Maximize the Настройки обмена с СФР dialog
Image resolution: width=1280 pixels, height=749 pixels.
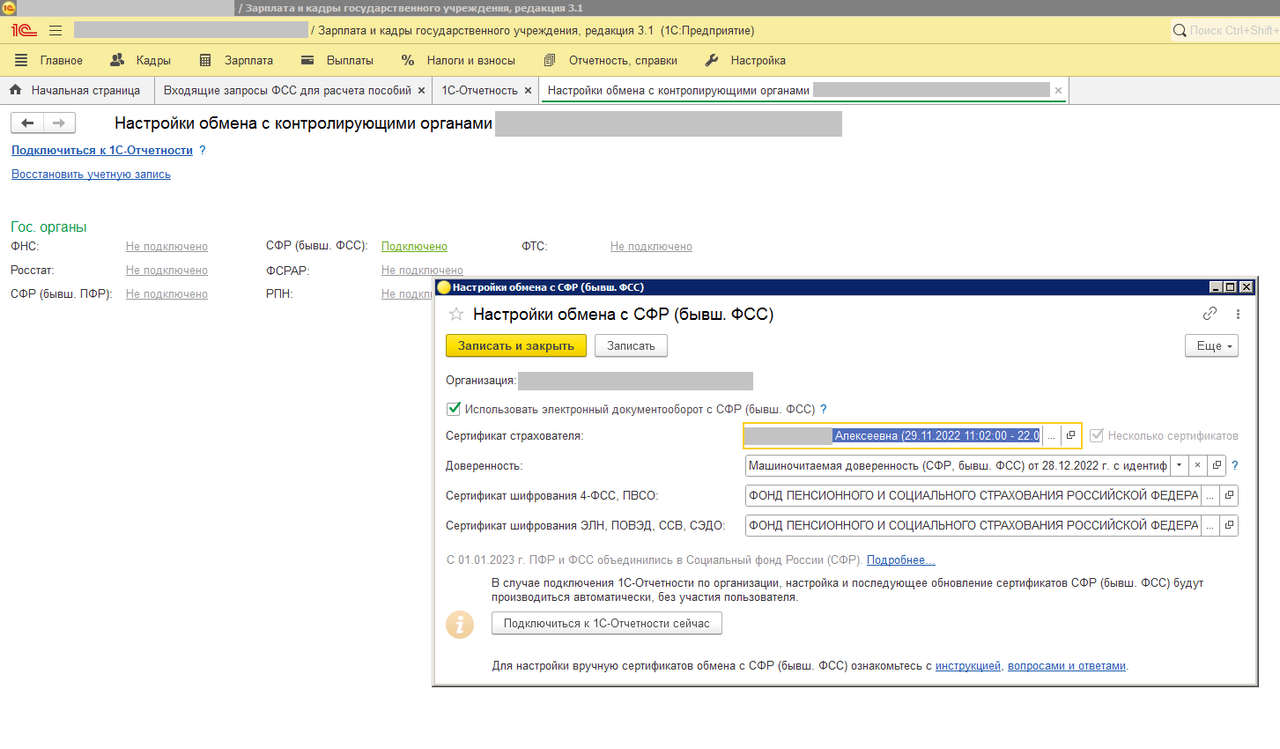click(x=1231, y=287)
